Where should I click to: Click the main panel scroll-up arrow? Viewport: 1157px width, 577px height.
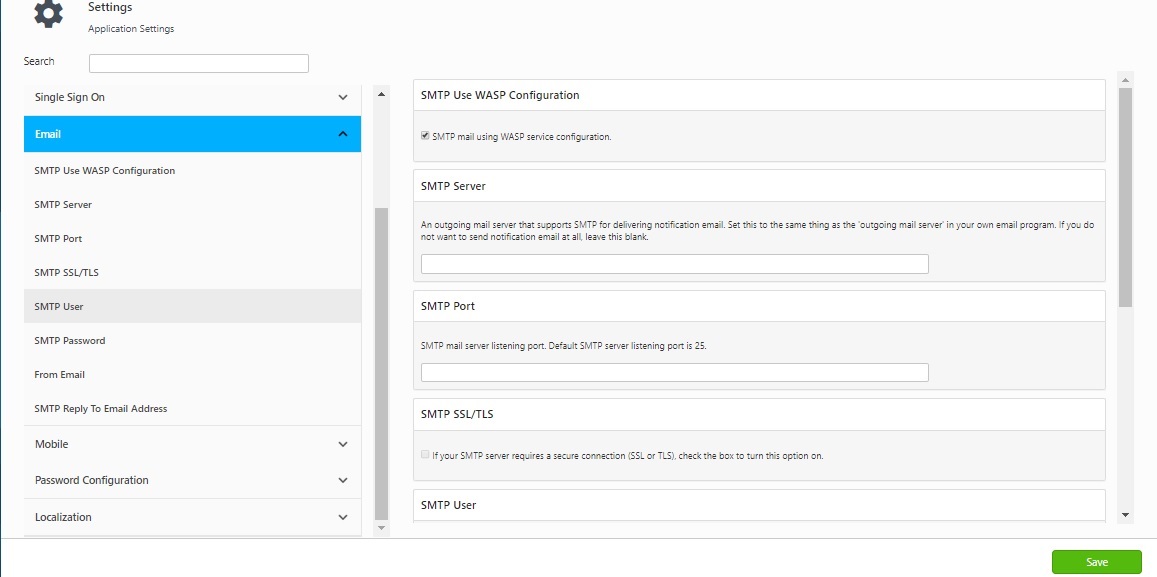[1125, 80]
